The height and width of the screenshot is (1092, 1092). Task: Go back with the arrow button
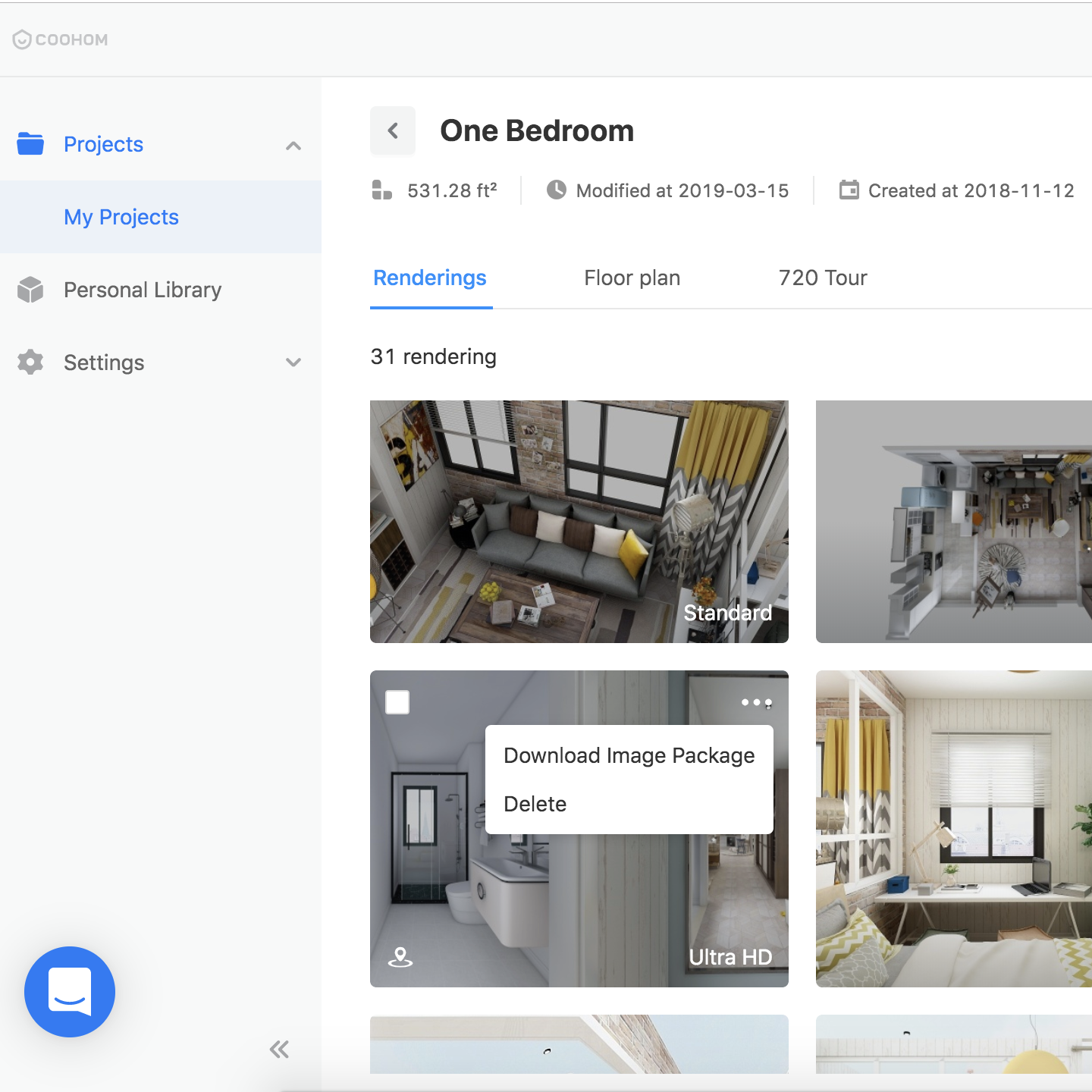[393, 130]
